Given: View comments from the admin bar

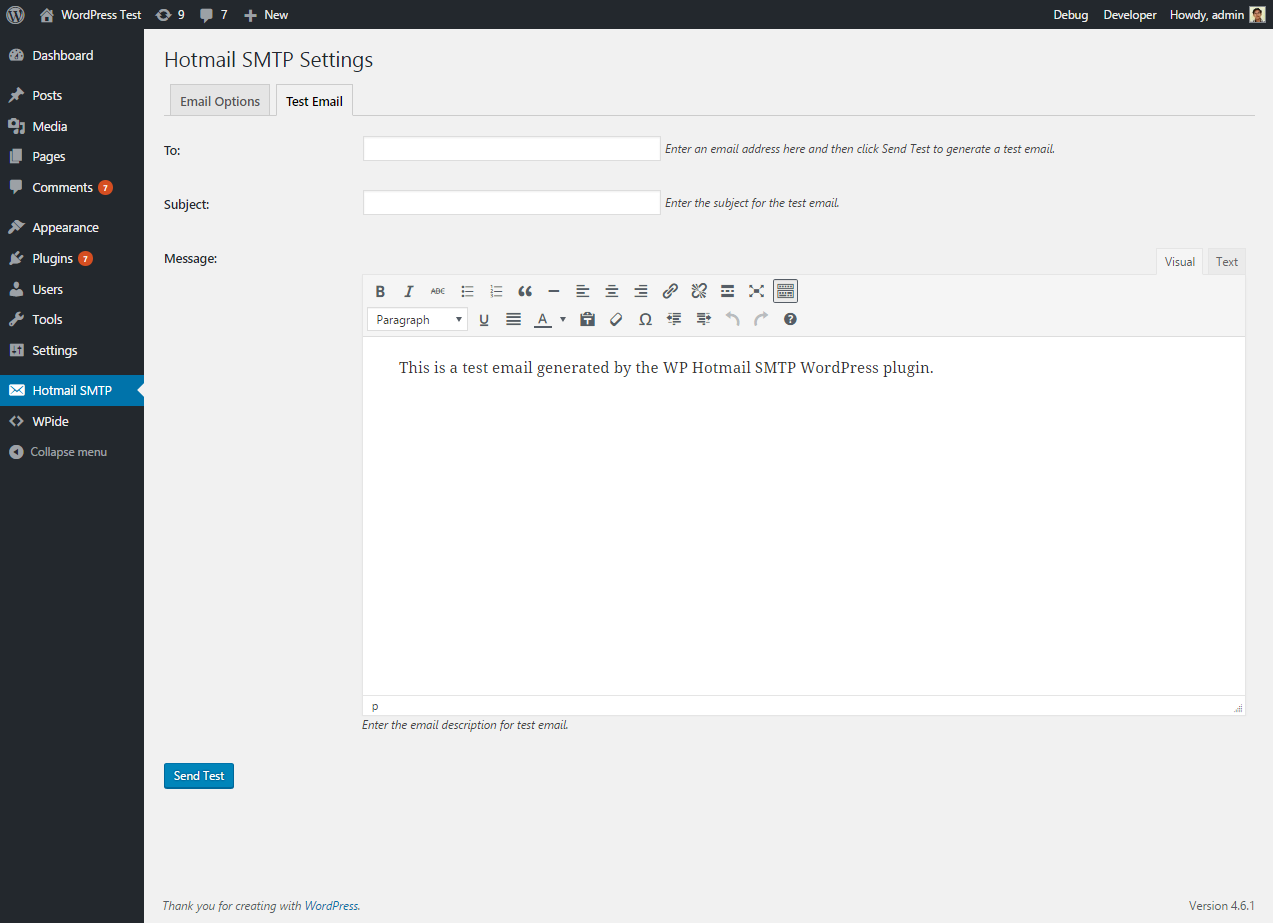Looking at the screenshot, I should click(213, 14).
